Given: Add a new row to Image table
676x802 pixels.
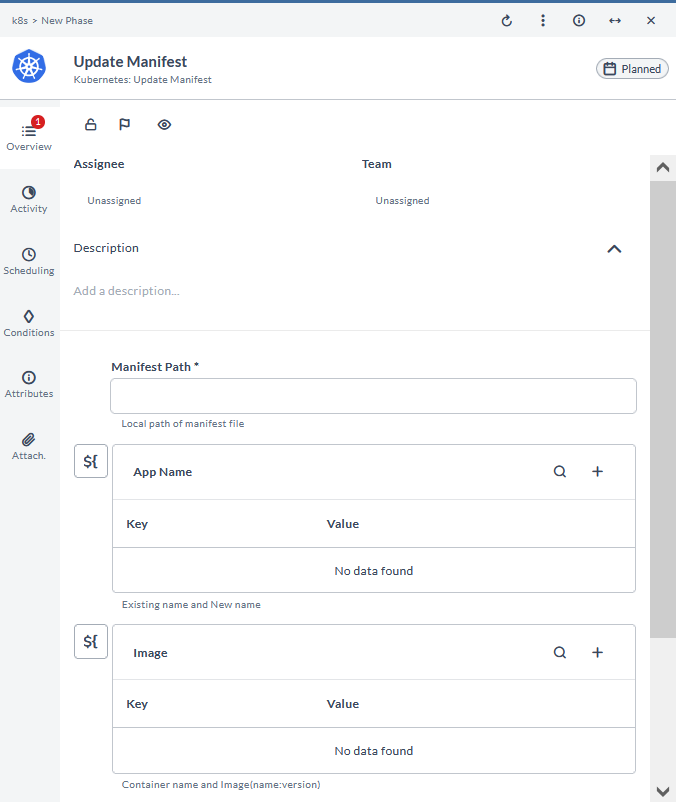Looking at the screenshot, I should [x=598, y=652].
